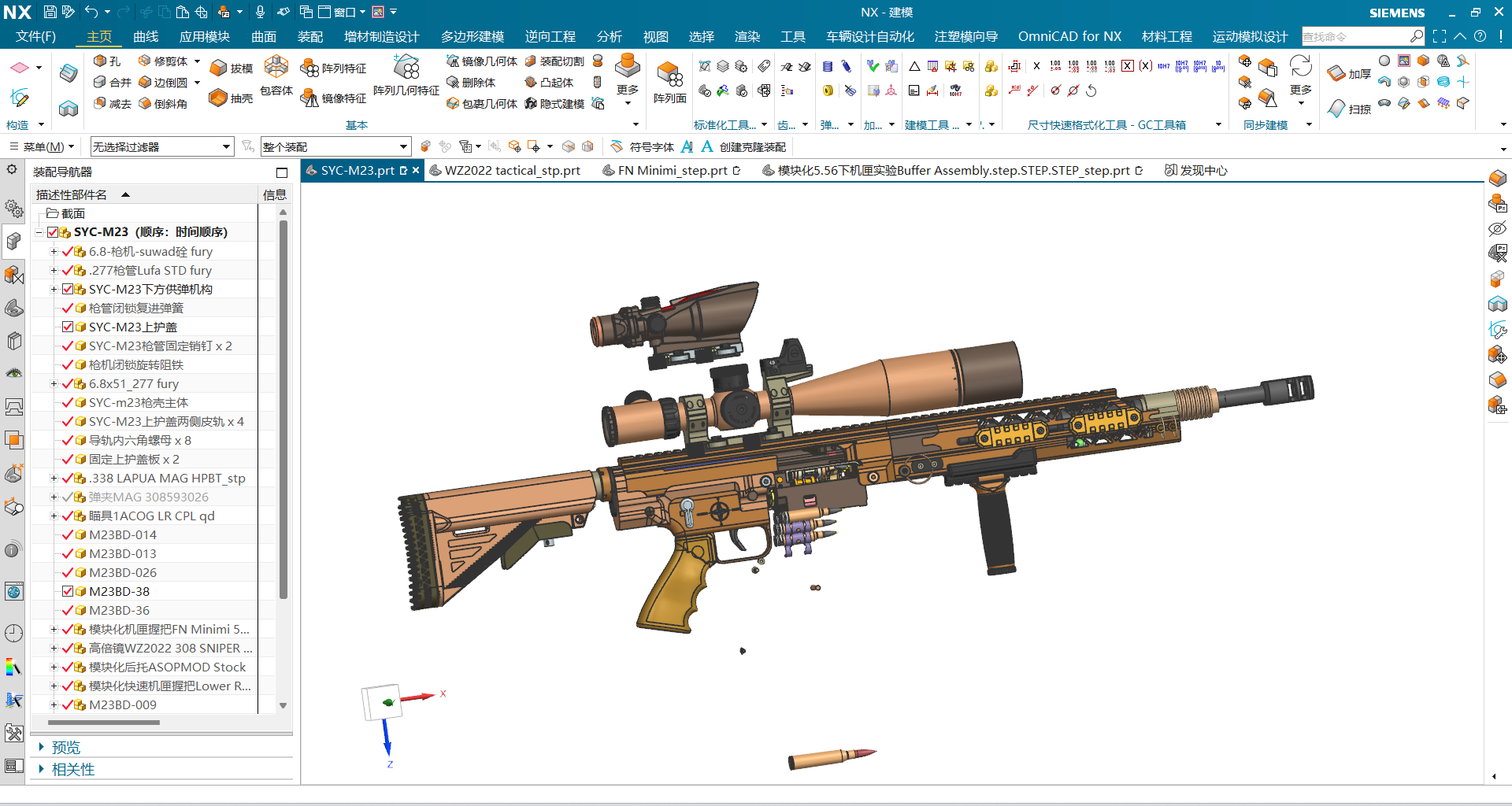1512x806 pixels.
Task: Click the 符号字体 button
Action: tap(643, 147)
